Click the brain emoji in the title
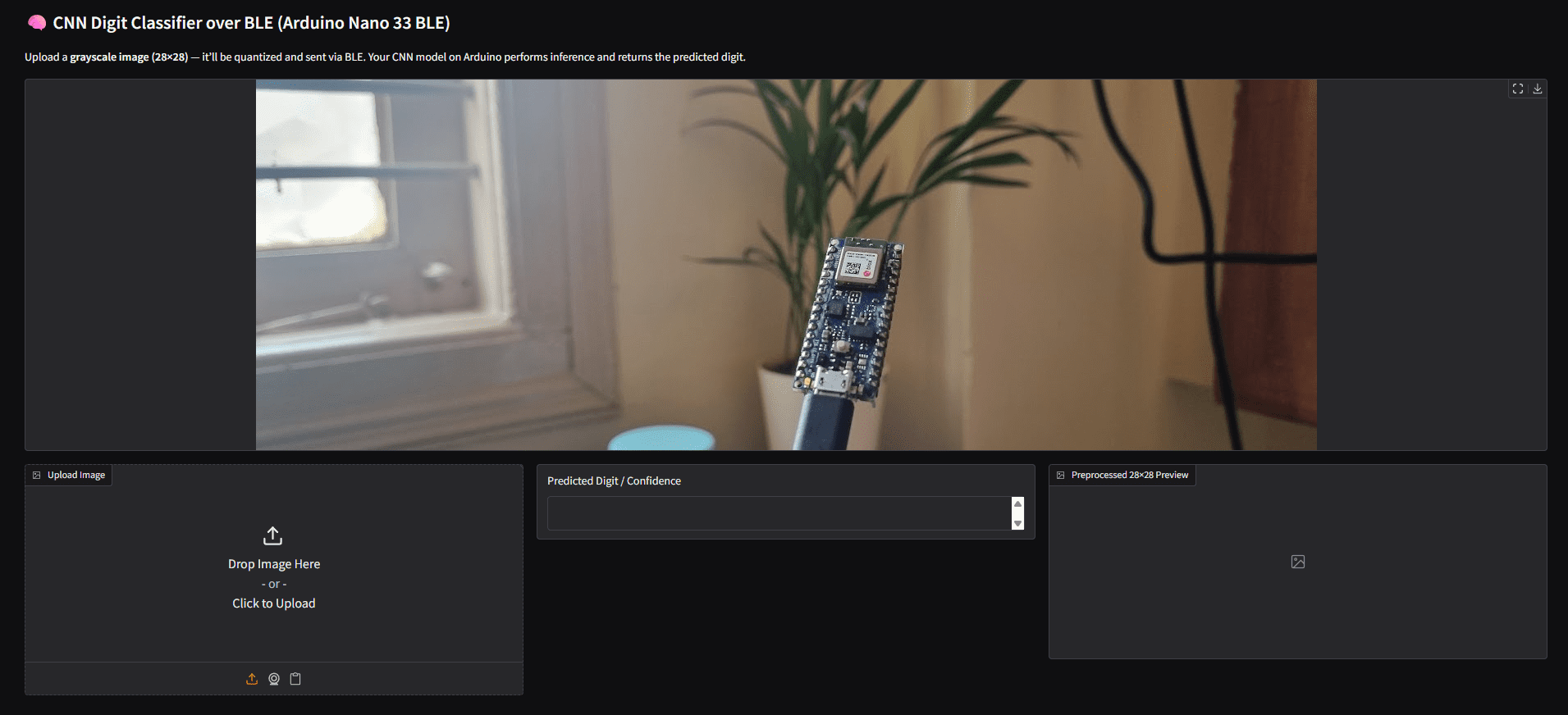Viewport: 1568px width, 715px height. pyautogui.click(x=36, y=23)
